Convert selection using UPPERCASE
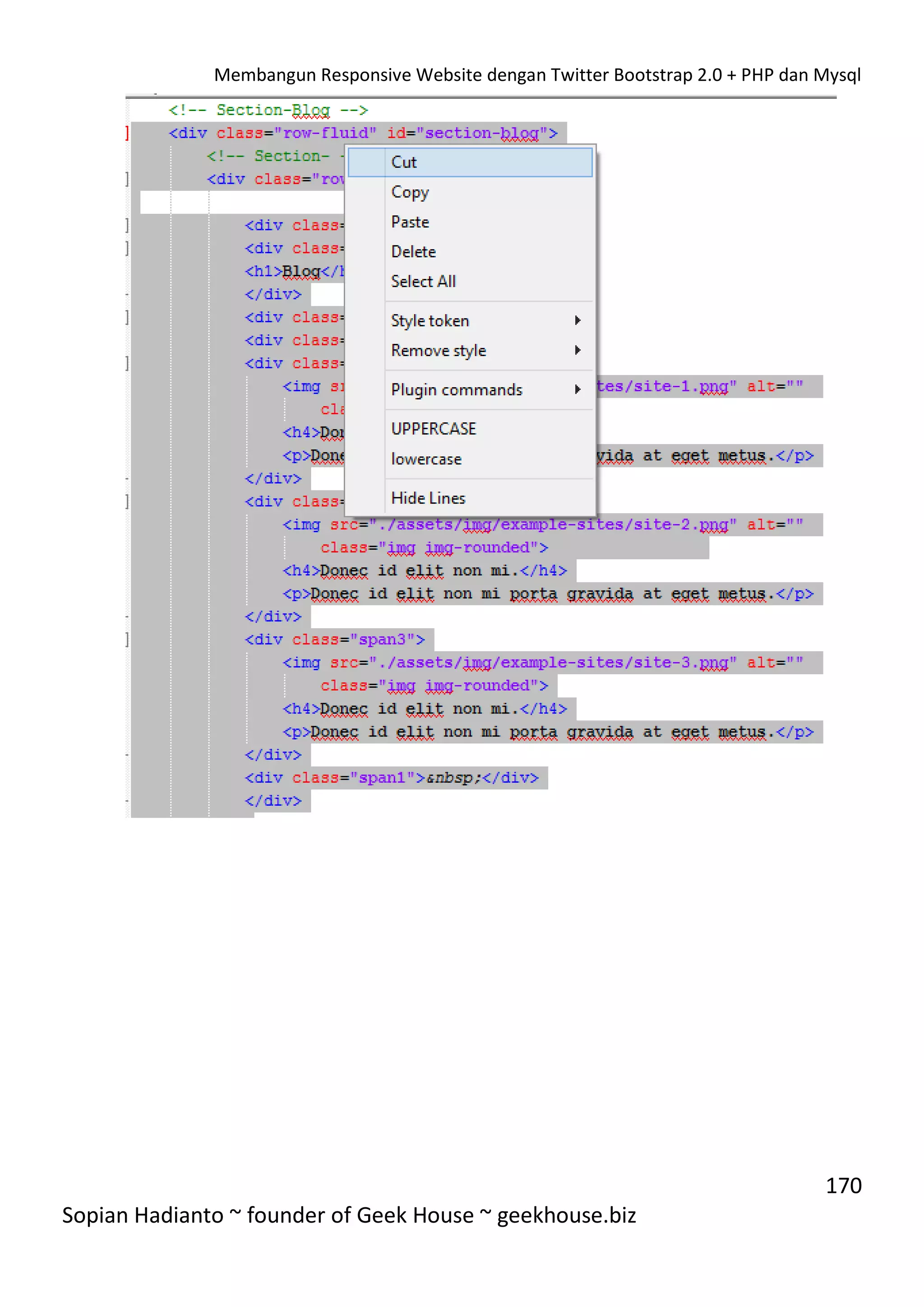This screenshot has height=1307, width=924. [x=434, y=429]
